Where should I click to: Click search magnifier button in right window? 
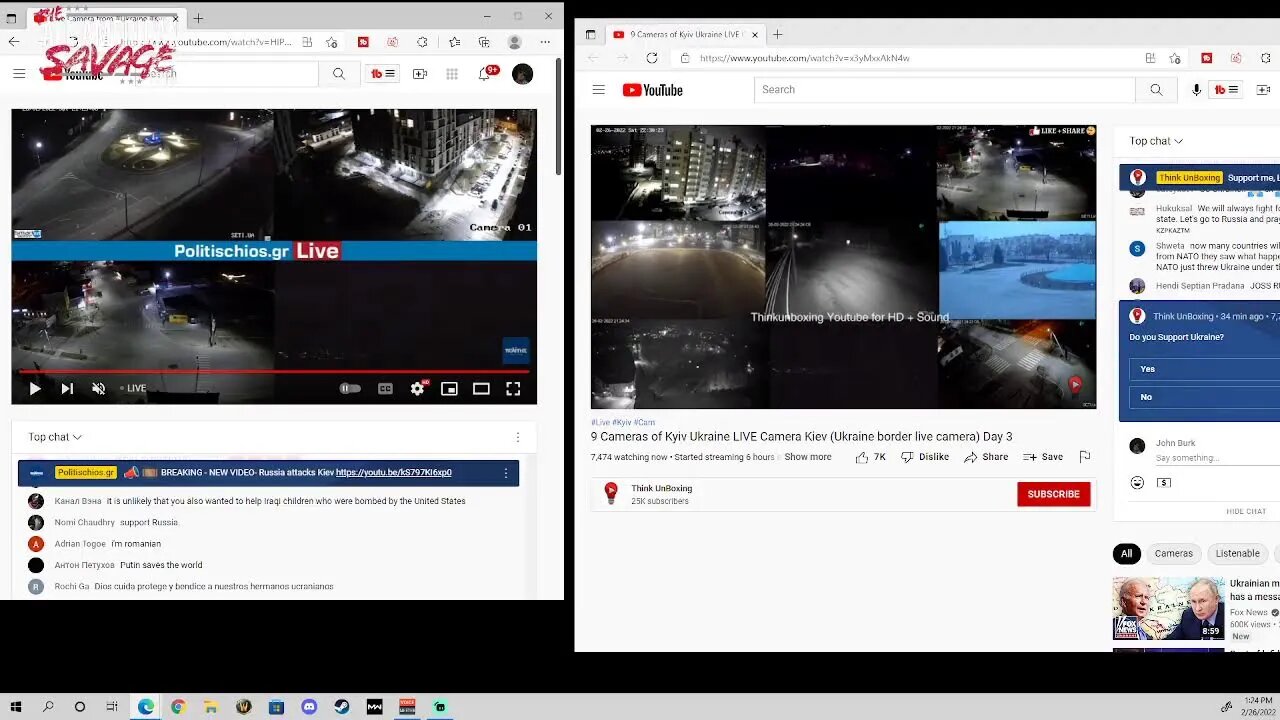(x=1156, y=90)
